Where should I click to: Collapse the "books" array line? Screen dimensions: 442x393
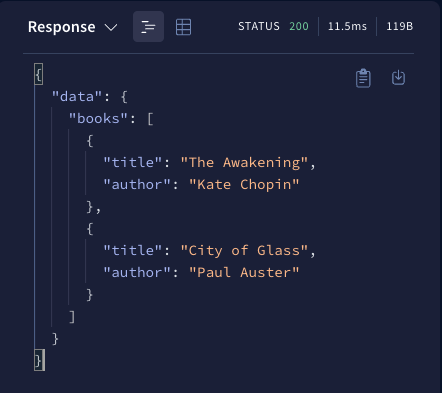coord(111,119)
